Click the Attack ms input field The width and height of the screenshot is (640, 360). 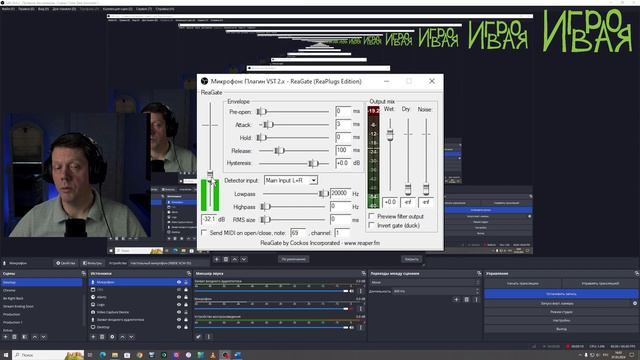tap(343, 124)
